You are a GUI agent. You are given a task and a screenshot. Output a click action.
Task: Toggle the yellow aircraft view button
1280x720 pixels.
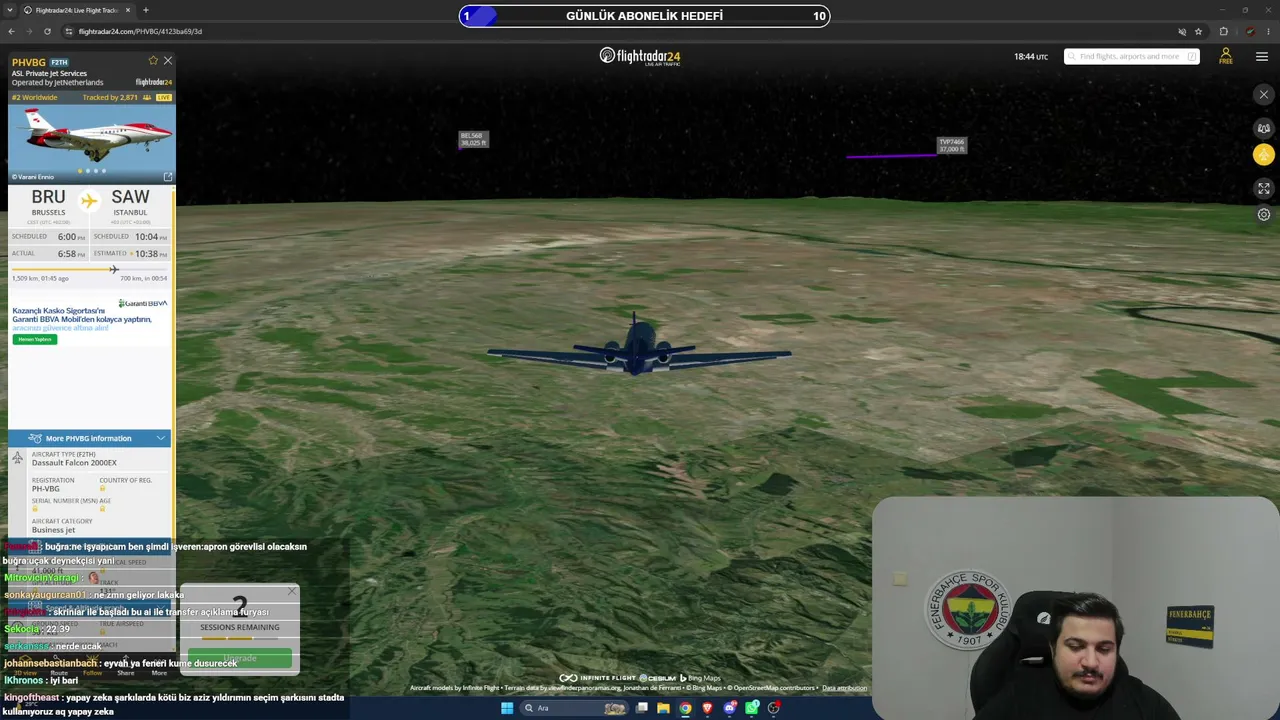click(1264, 155)
